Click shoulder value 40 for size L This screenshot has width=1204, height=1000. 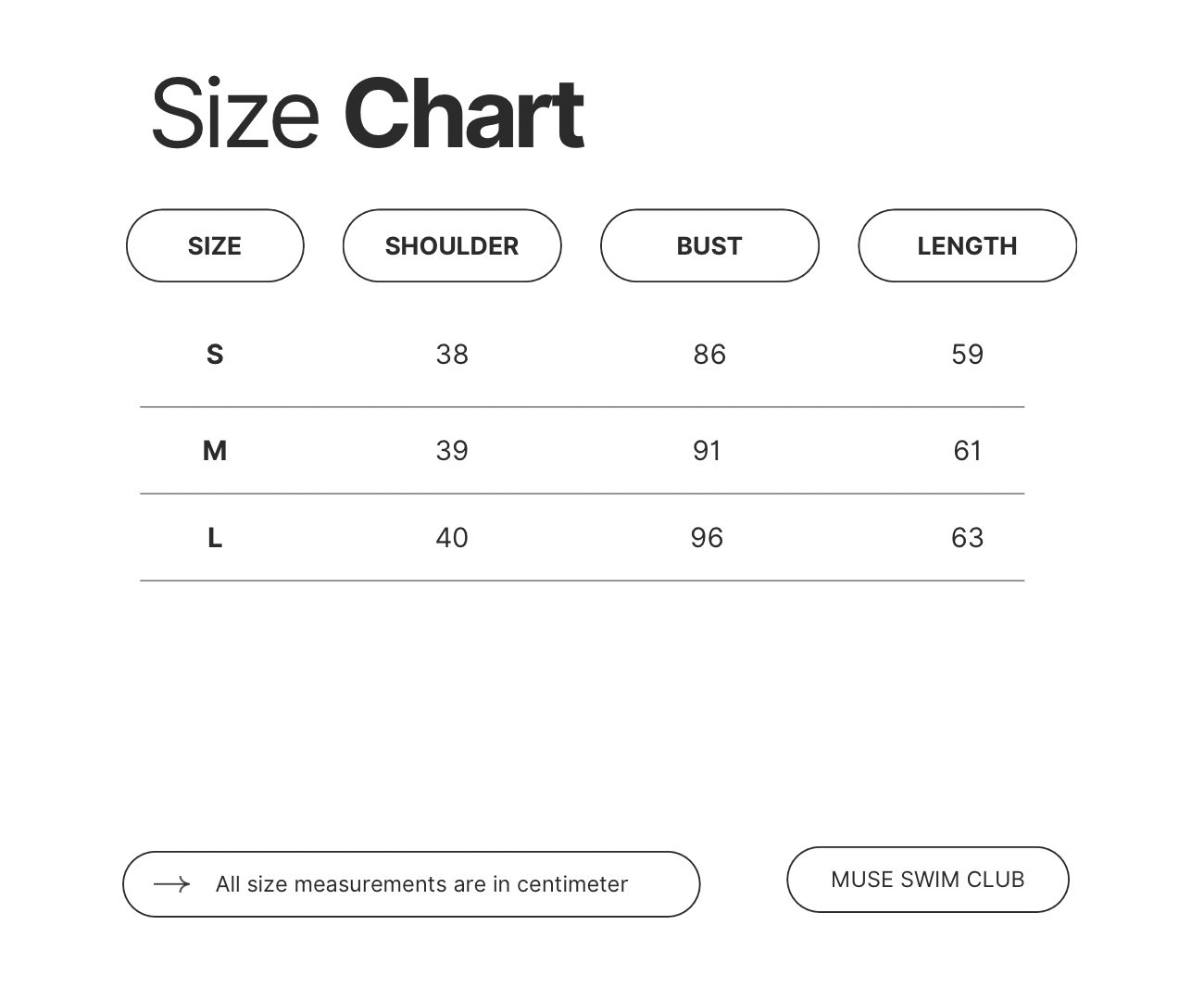coord(452,538)
